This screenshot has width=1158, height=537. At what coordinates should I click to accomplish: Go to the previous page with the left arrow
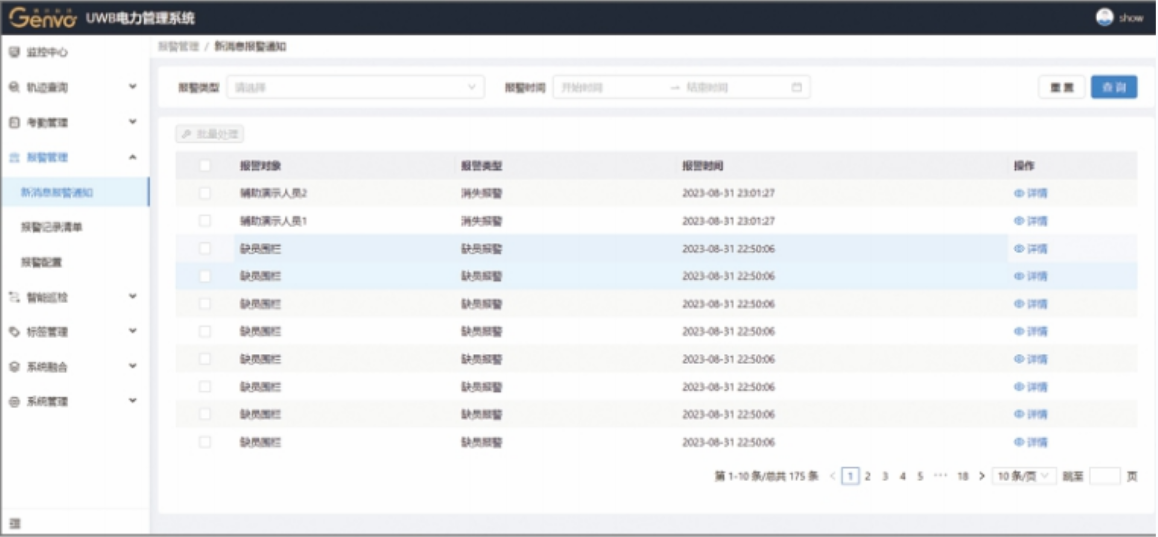(x=832, y=476)
